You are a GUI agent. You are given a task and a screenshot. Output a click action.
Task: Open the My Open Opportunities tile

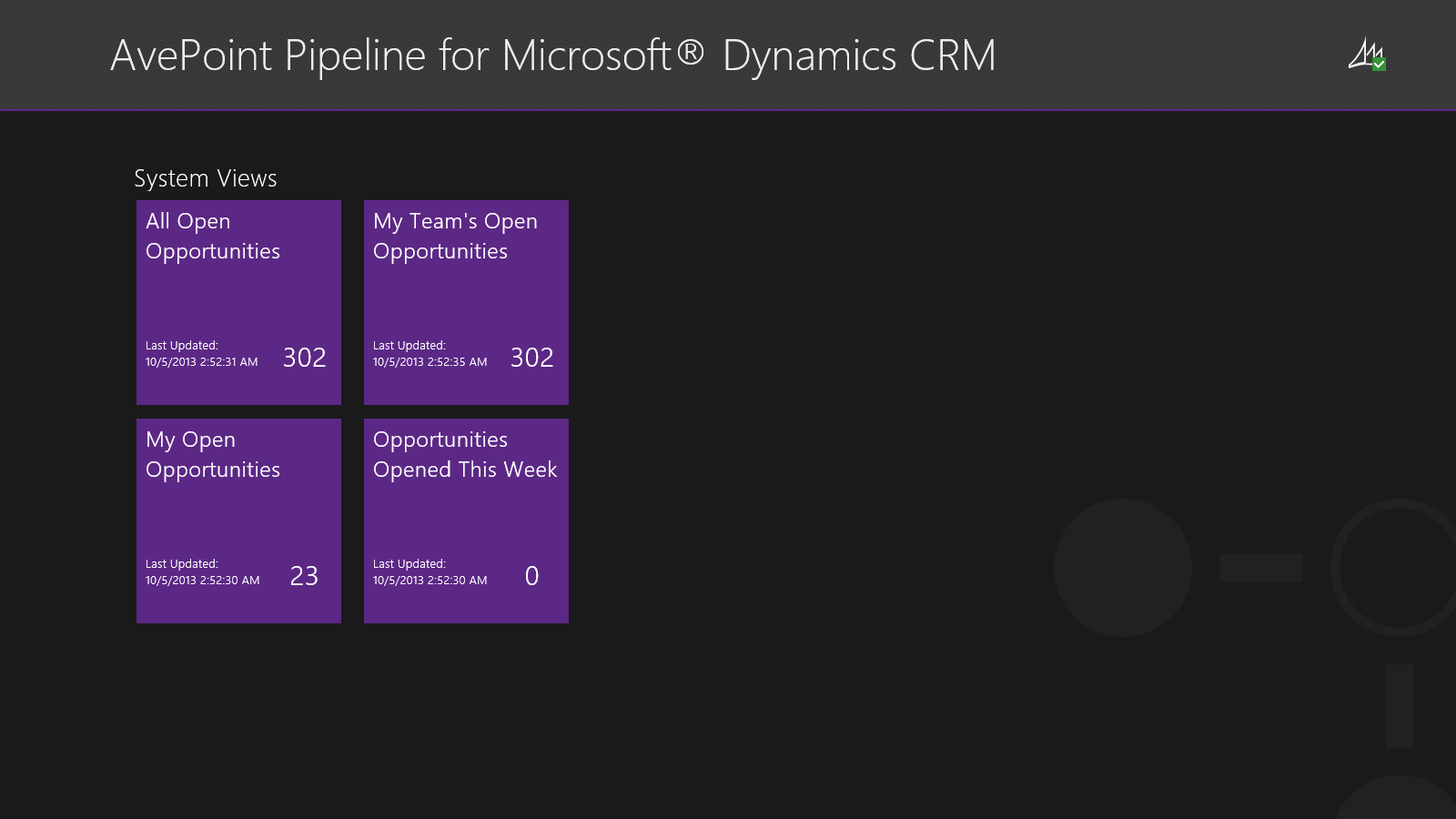click(x=238, y=521)
